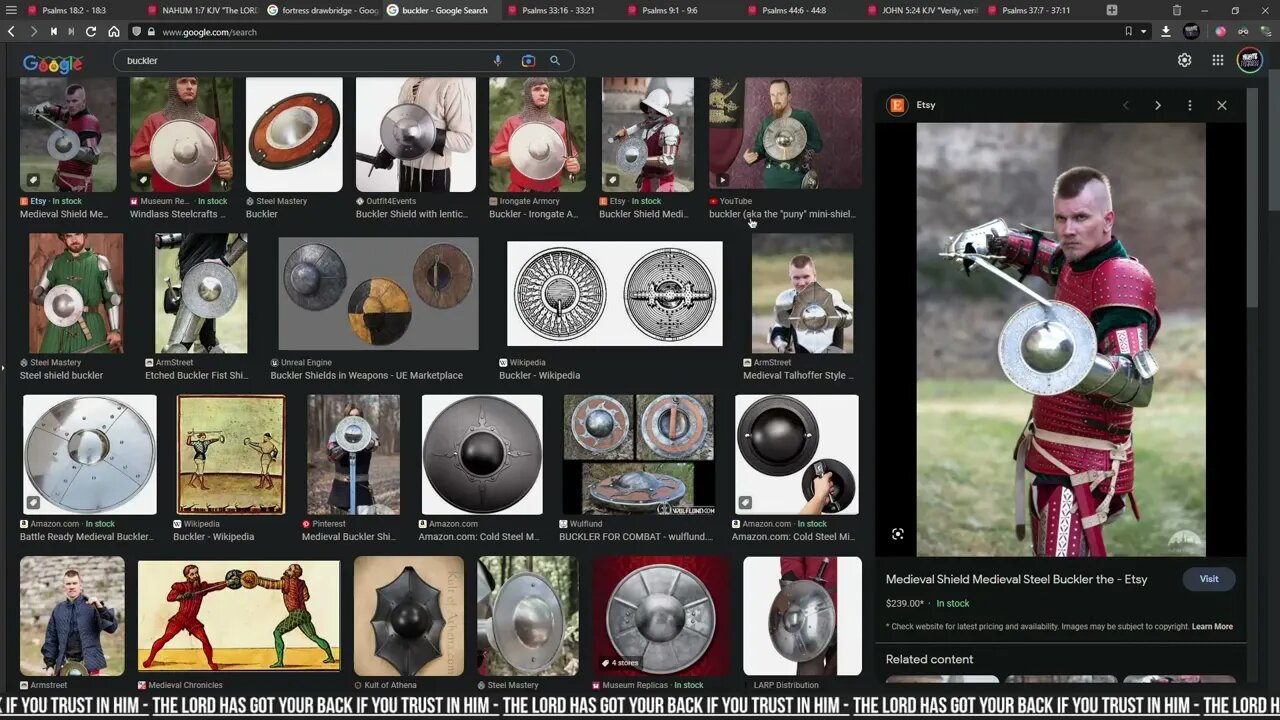Open the Battle Ready Medieval Buckler thumbnail
1280x720 pixels.
[90, 455]
